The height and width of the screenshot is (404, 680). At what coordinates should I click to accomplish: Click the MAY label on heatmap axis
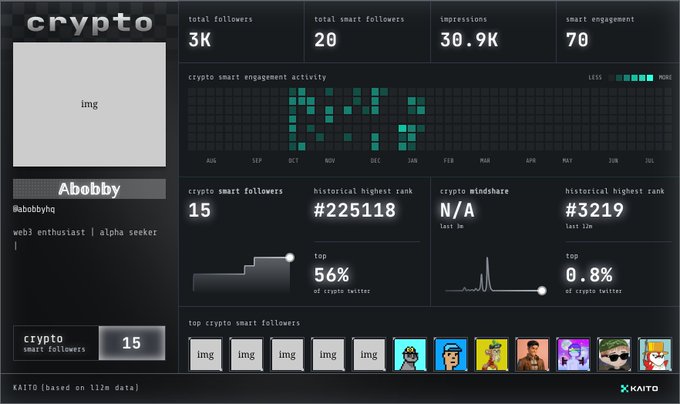(x=567, y=160)
